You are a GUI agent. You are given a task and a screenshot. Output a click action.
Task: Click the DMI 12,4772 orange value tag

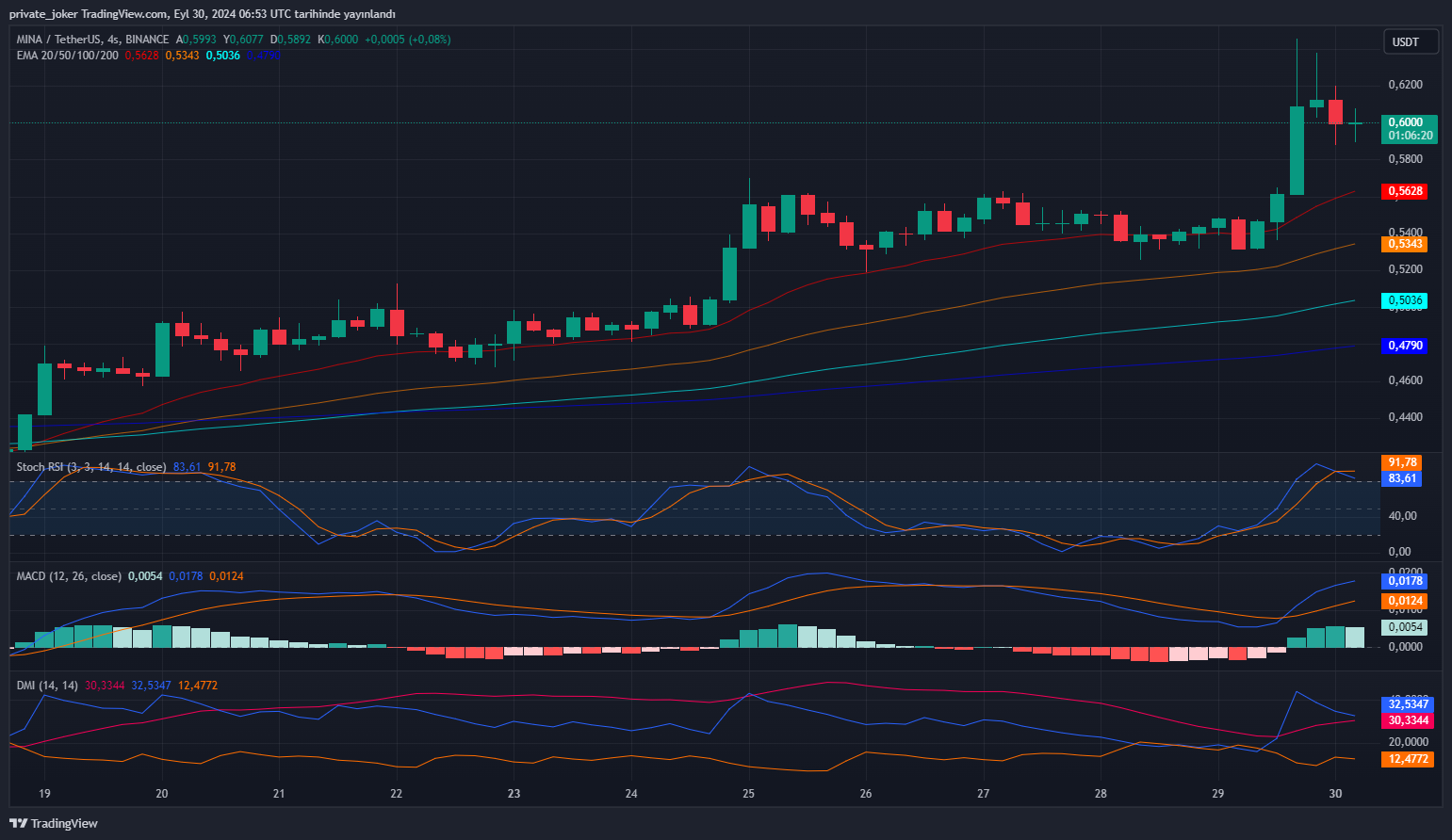coord(1408,759)
